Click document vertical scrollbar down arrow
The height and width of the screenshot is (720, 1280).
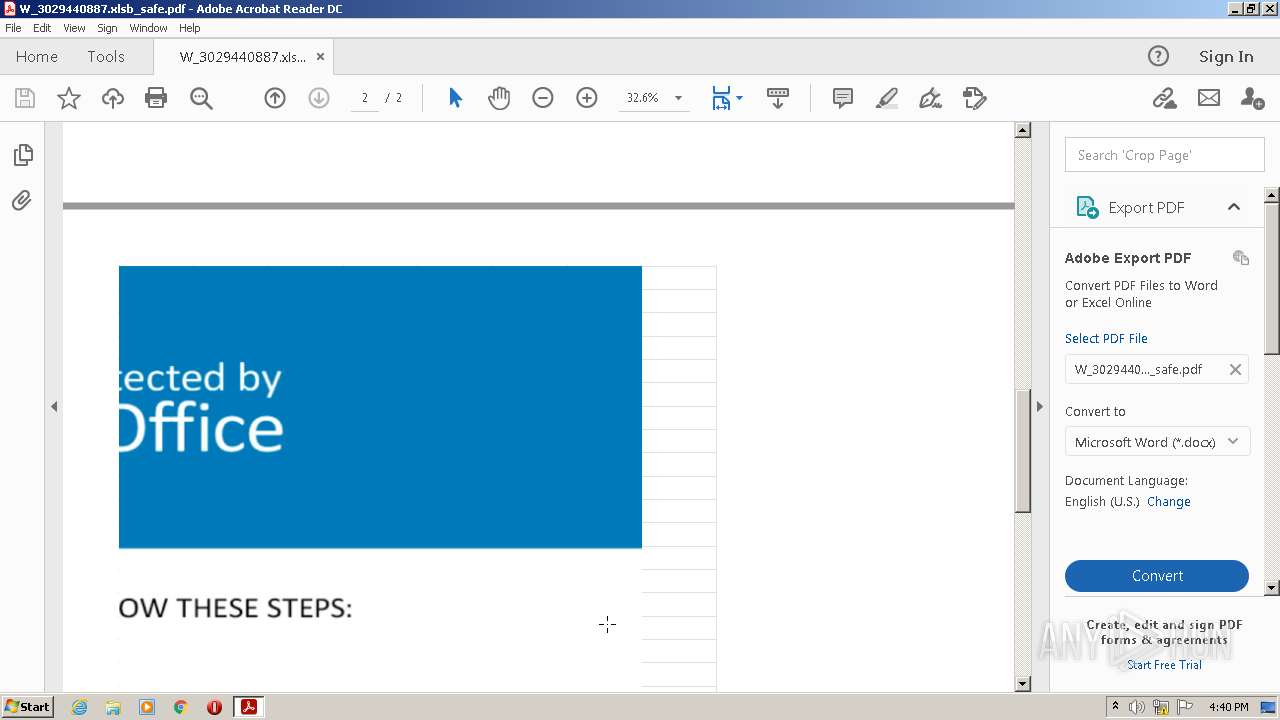point(1022,684)
